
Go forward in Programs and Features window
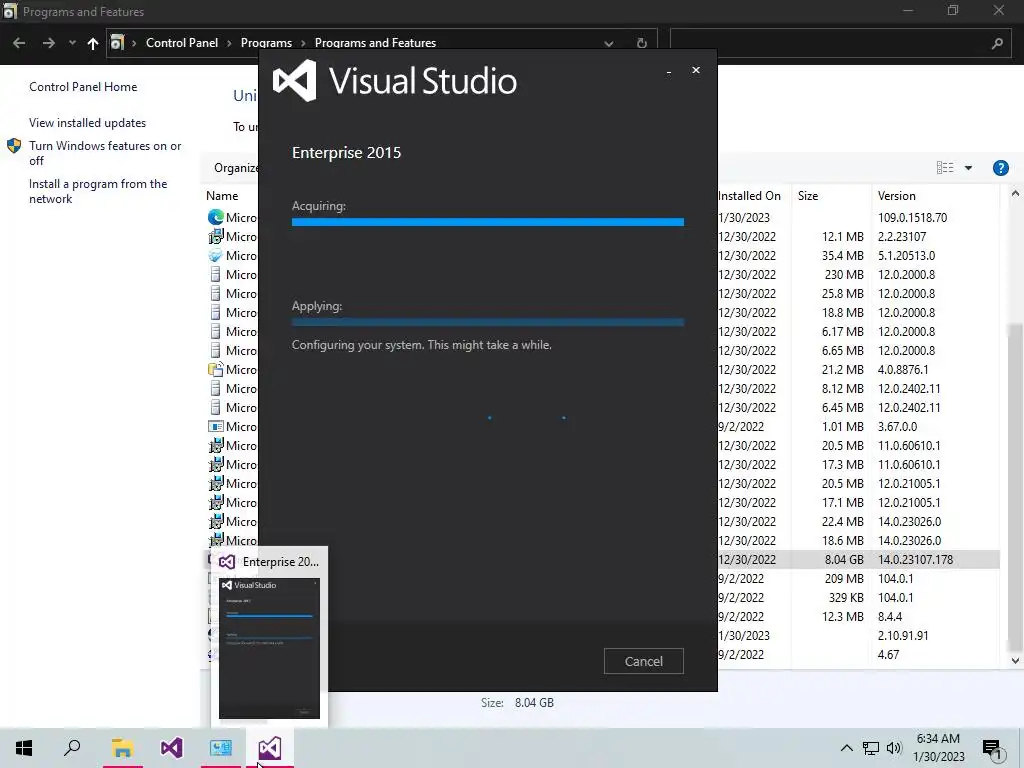[x=48, y=43]
